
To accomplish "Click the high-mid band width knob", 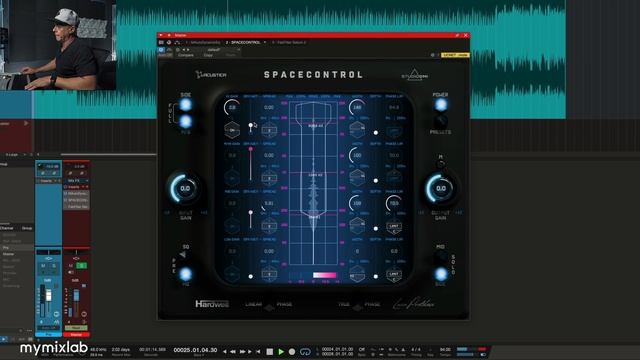I will [357, 156].
